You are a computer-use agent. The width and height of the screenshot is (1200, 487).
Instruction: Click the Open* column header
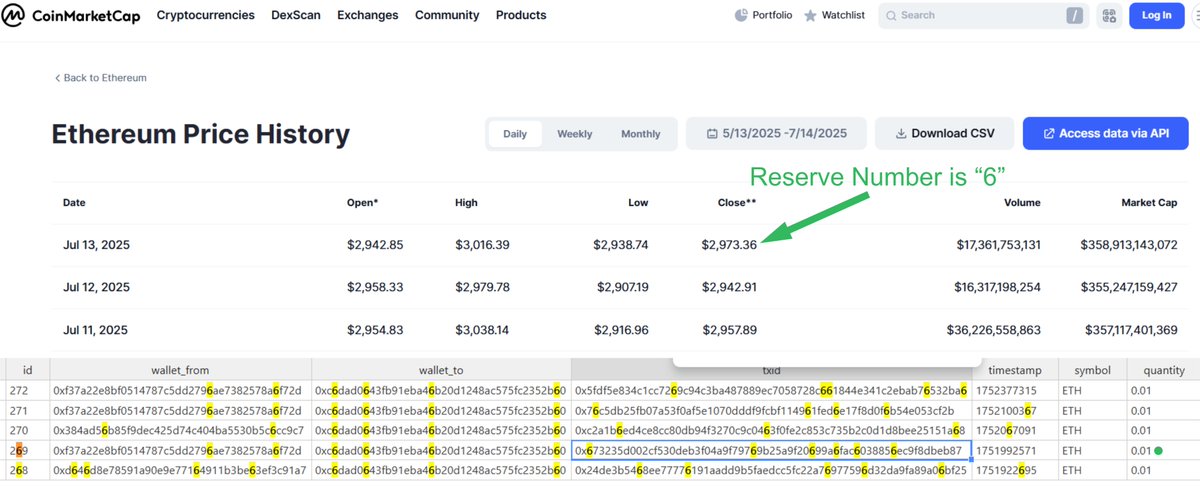[361, 202]
